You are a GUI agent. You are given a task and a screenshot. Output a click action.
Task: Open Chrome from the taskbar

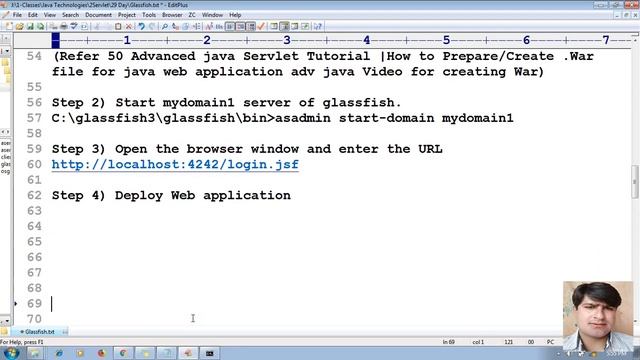123,353
